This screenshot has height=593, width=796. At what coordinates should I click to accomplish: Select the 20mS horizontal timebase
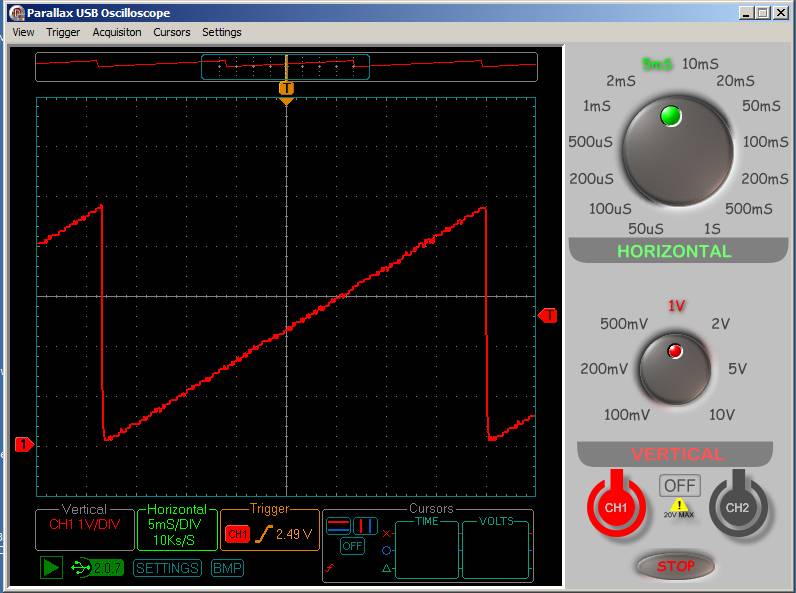735,81
